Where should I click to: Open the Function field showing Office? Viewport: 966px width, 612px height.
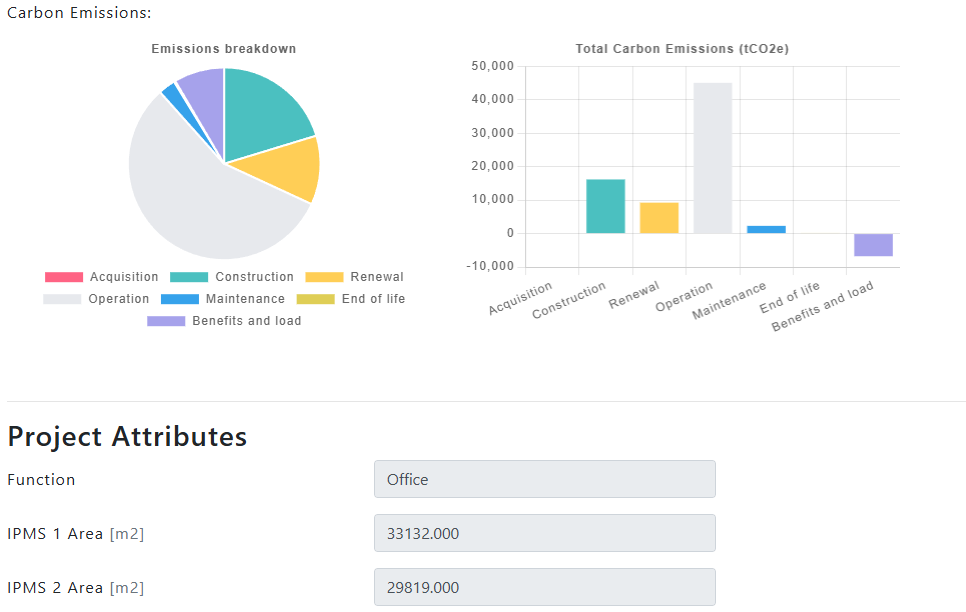point(544,479)
